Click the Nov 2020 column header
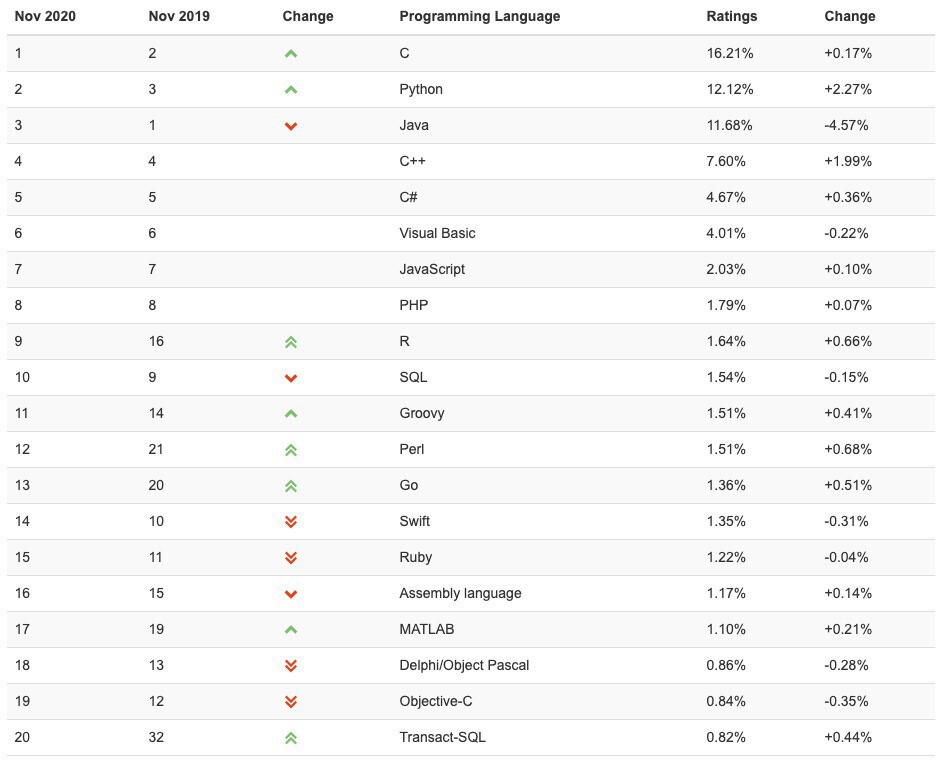Screen dimensions: 943x766 pyautogui.click(x=45, y=16)
